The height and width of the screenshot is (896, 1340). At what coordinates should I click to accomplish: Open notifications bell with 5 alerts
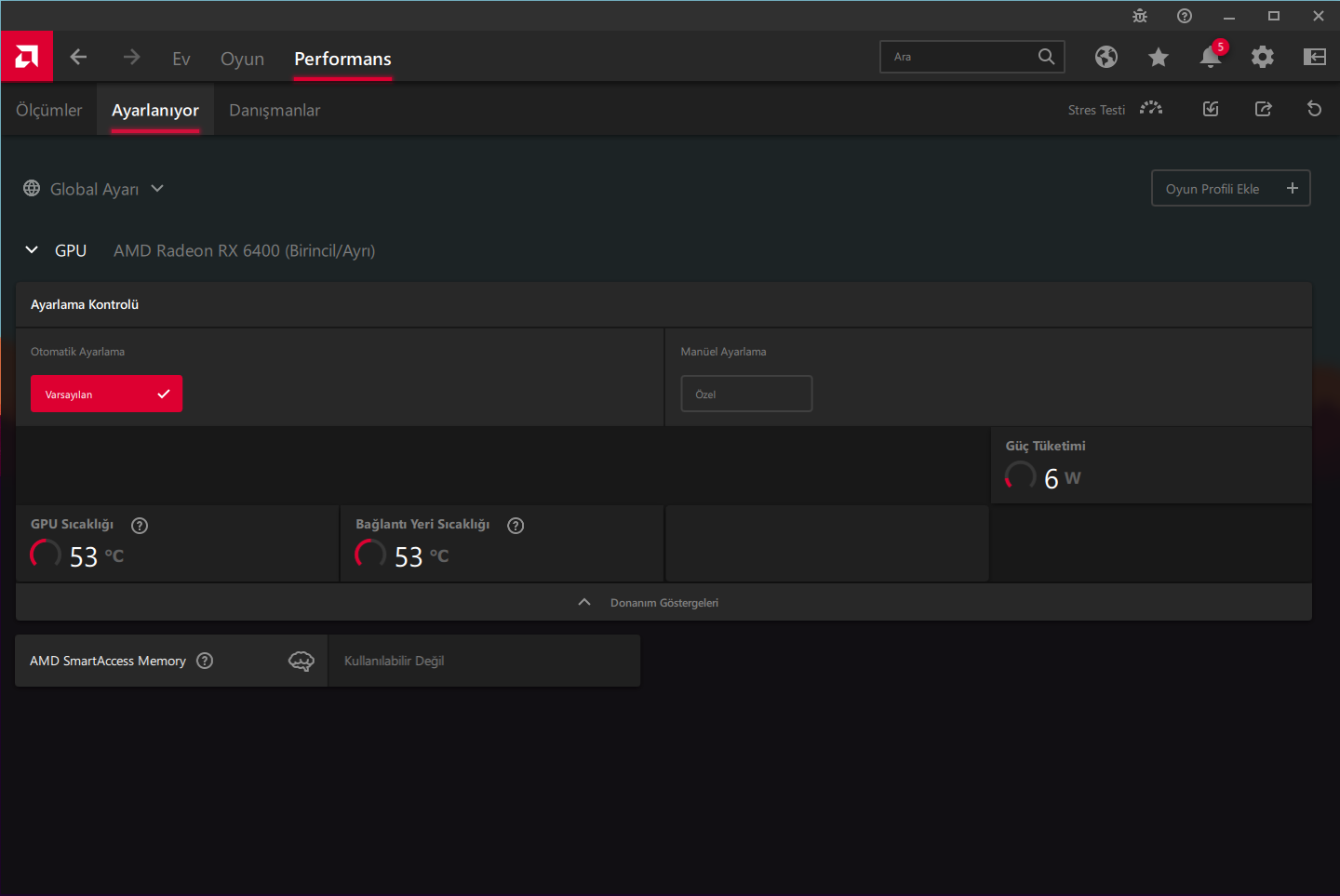[1212, 55]
